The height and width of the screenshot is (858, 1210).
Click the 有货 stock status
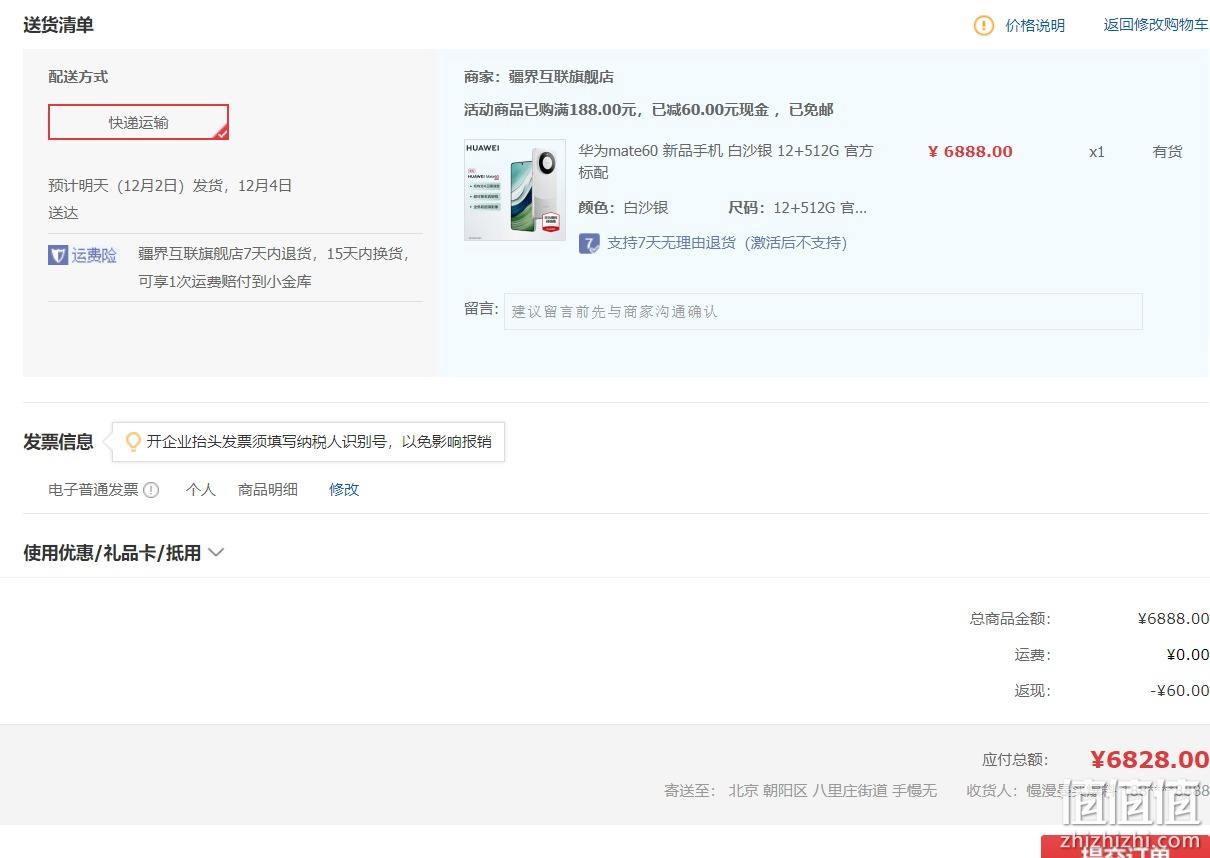(1167, 152)
